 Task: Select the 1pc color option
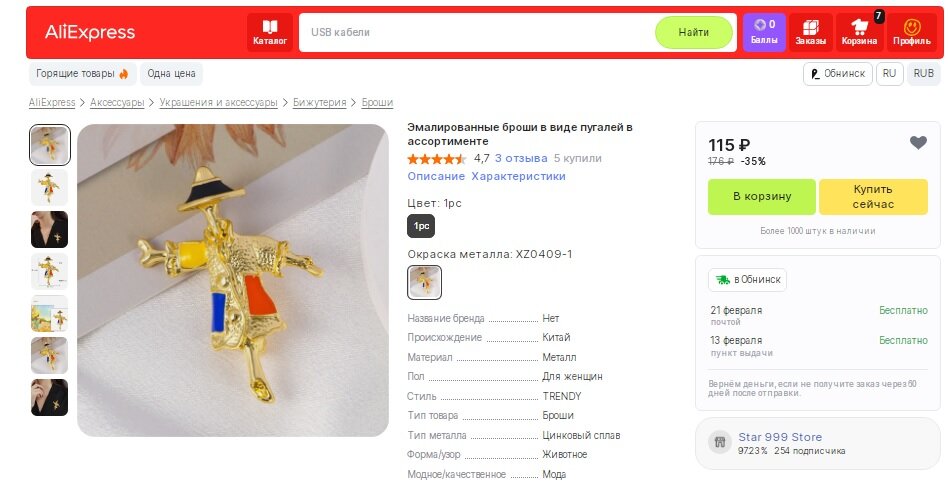(421, 226)
